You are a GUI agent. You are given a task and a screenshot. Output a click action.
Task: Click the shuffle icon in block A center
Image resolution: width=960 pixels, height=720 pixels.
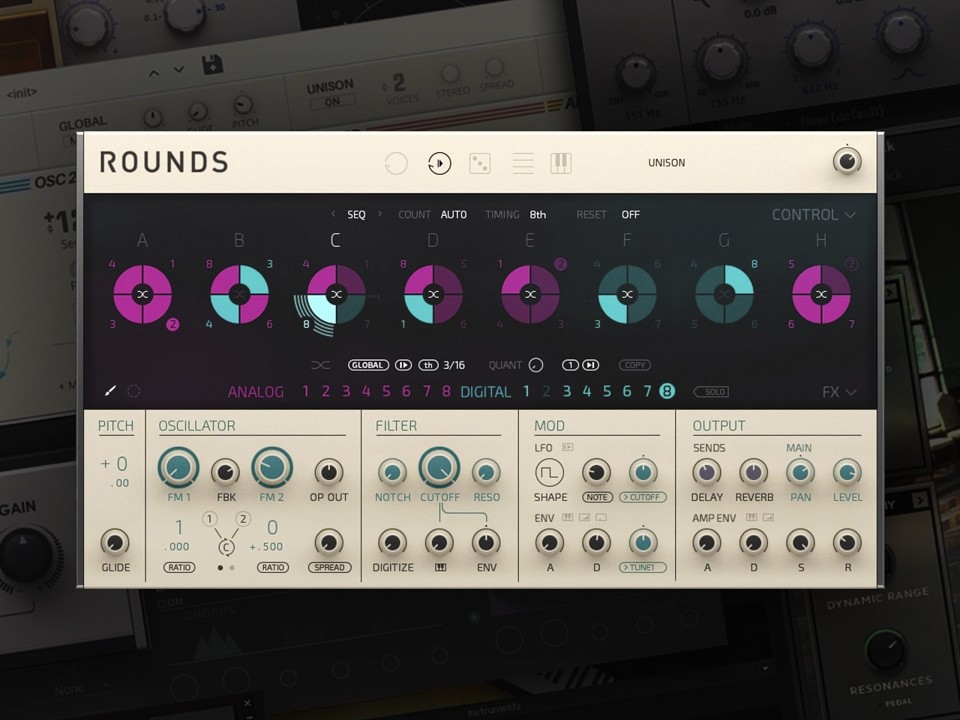pyautogui.click(x=143, y=294)
